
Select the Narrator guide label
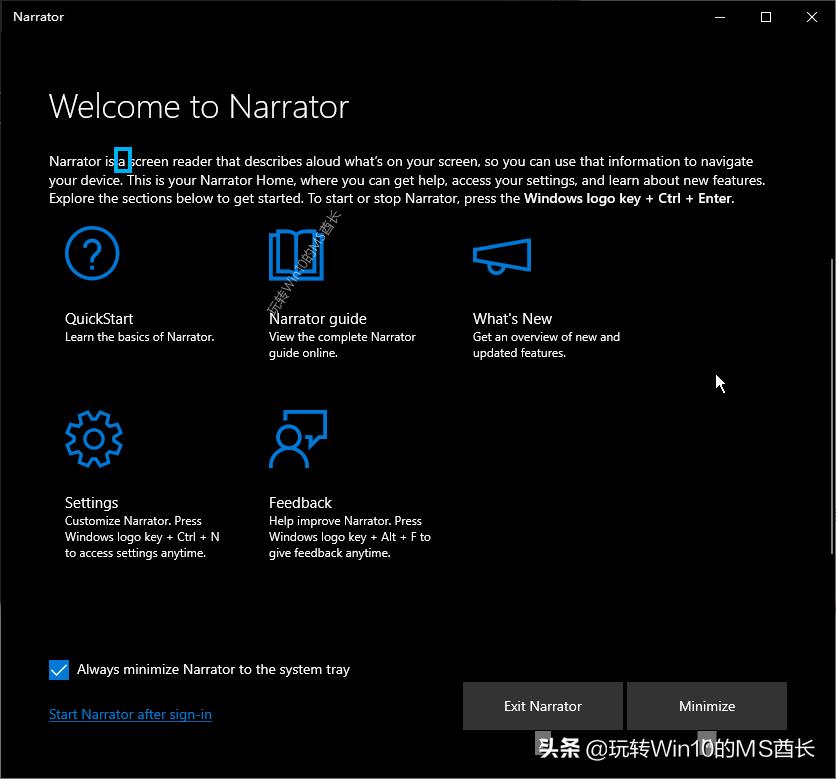tap(317, 318)
